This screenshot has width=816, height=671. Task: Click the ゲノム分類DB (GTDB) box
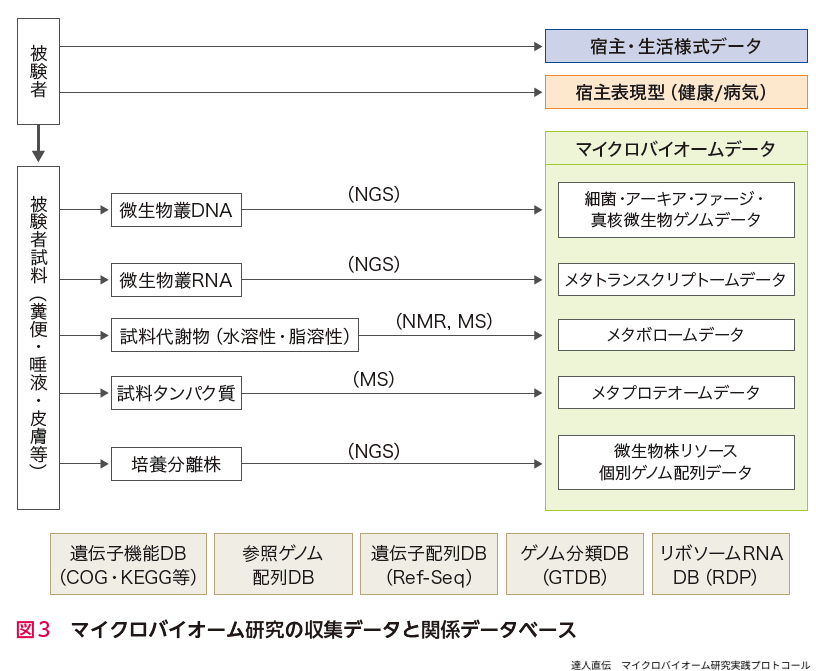[x=574, y=564]
